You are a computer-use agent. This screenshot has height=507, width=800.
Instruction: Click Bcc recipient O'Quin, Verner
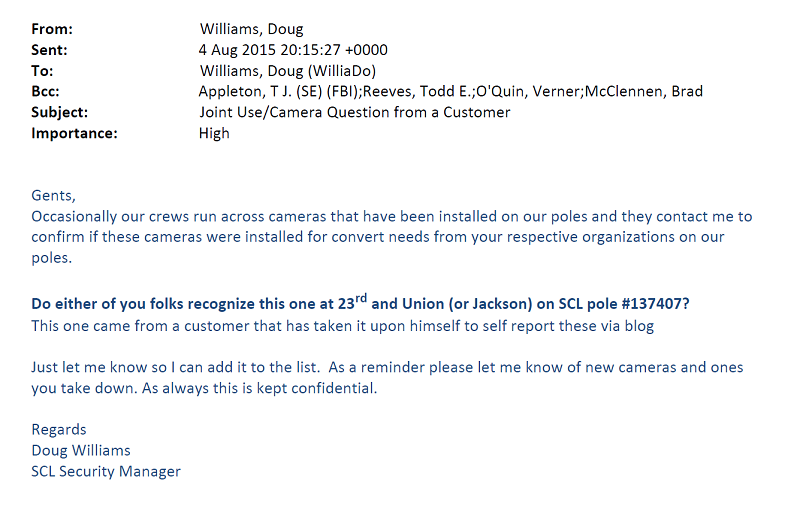(528, 92)
